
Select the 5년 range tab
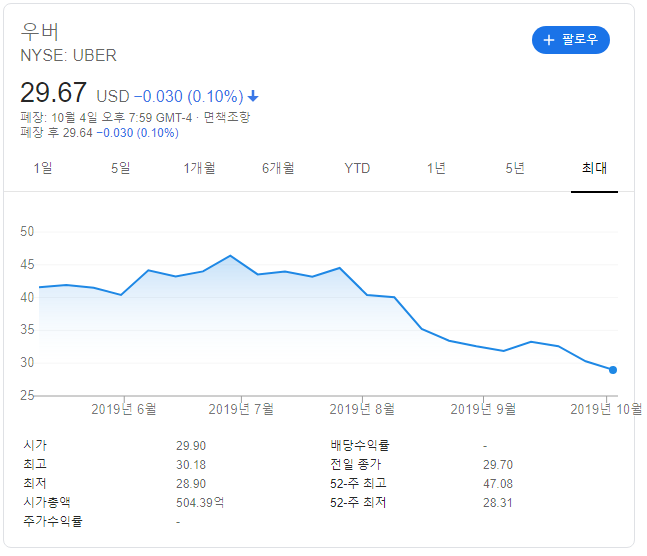[x=515, y=168]
